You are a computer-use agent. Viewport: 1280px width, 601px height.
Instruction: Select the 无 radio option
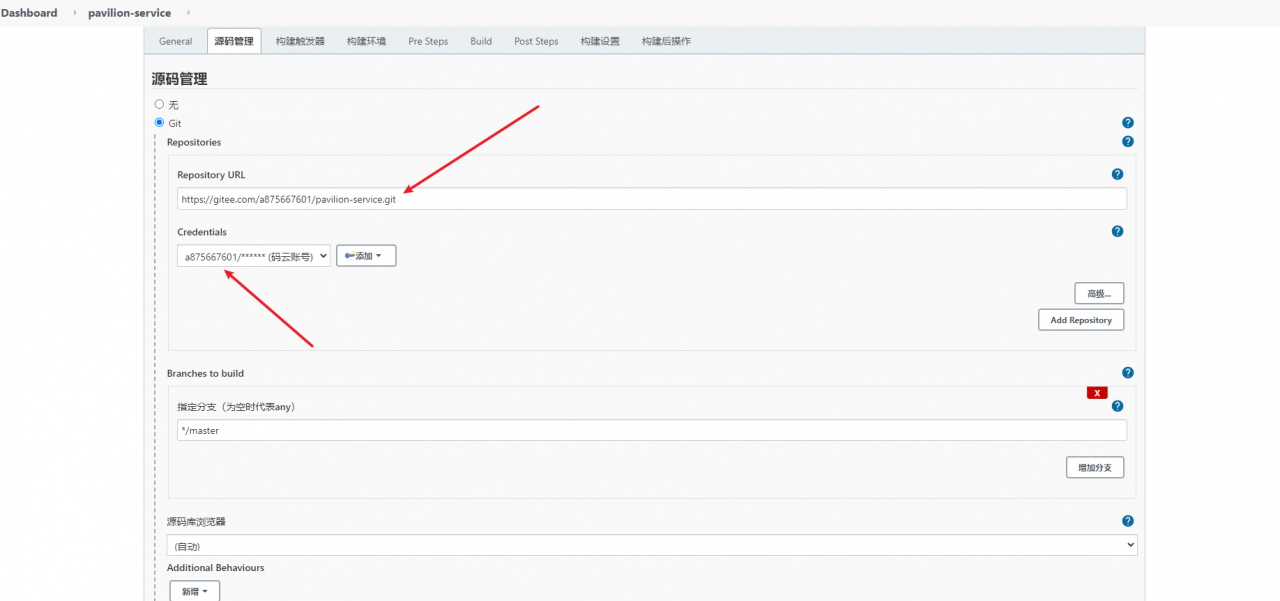159,104
